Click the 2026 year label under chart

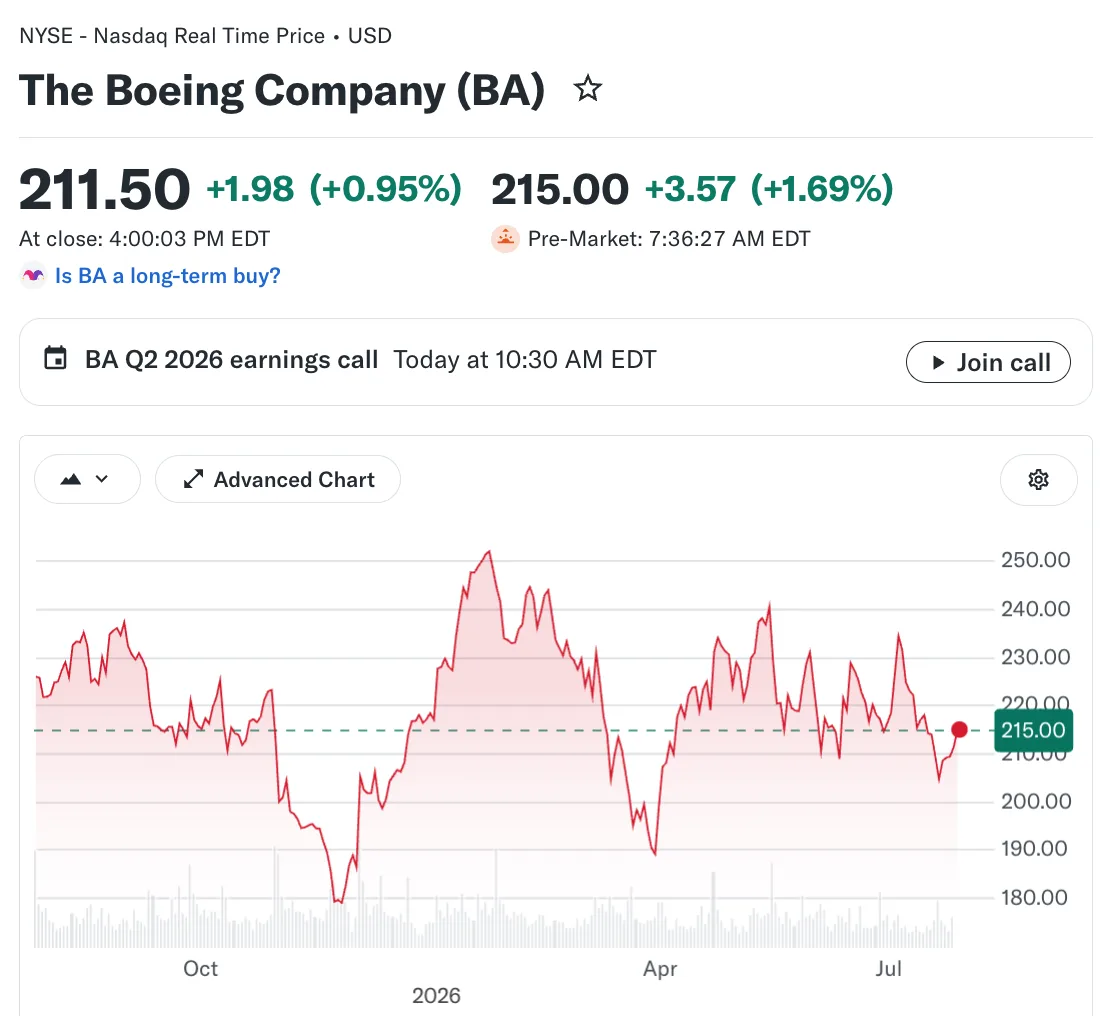coord(436,996)
